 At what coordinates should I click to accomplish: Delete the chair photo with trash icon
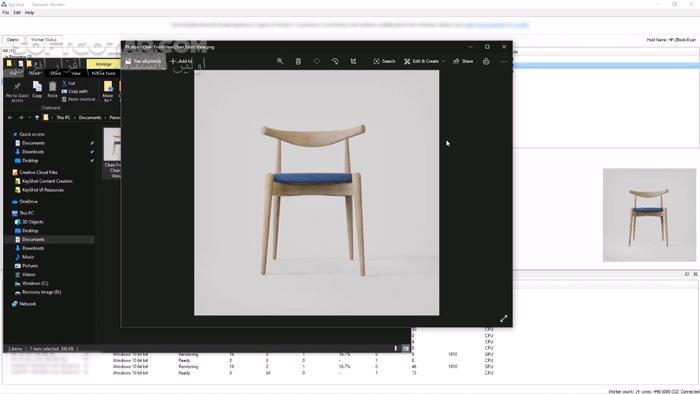[298, 61]
